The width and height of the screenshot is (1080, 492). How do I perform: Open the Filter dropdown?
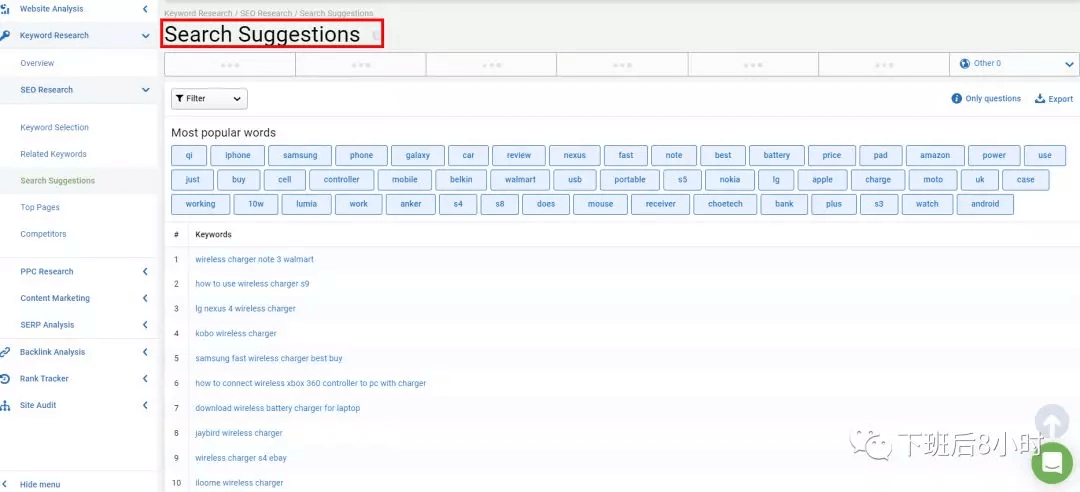click(x=209, y=99)
